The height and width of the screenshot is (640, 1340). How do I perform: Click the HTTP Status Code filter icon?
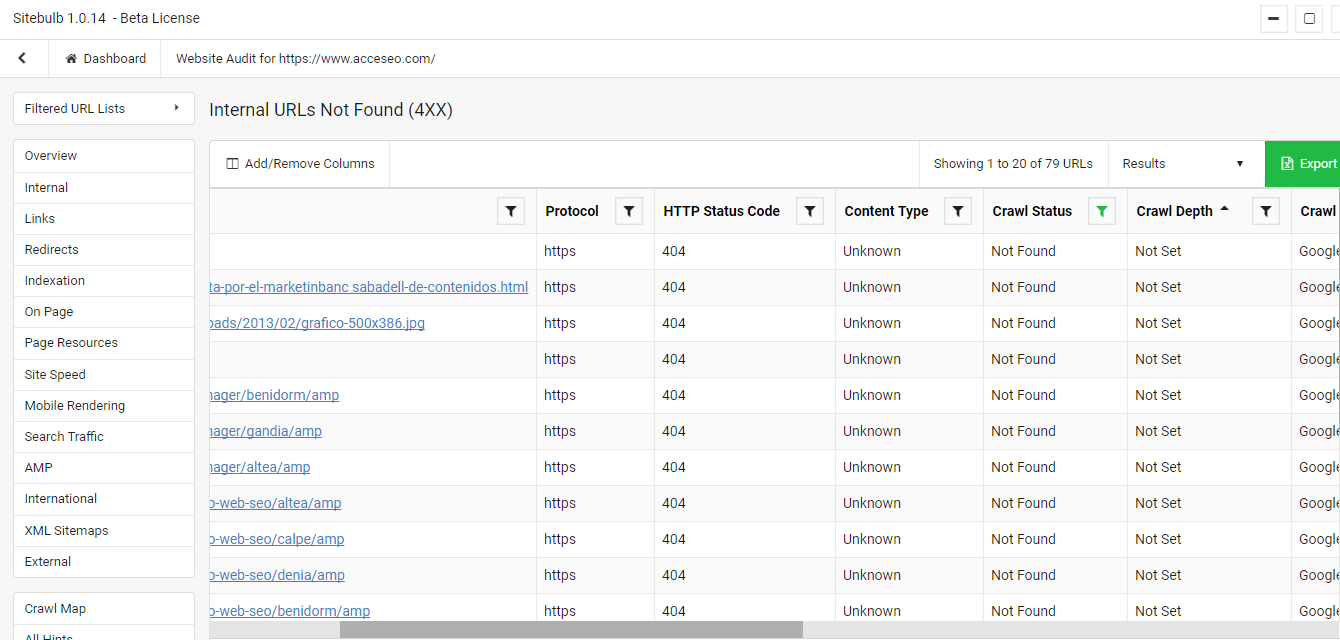tap(810, 211)
